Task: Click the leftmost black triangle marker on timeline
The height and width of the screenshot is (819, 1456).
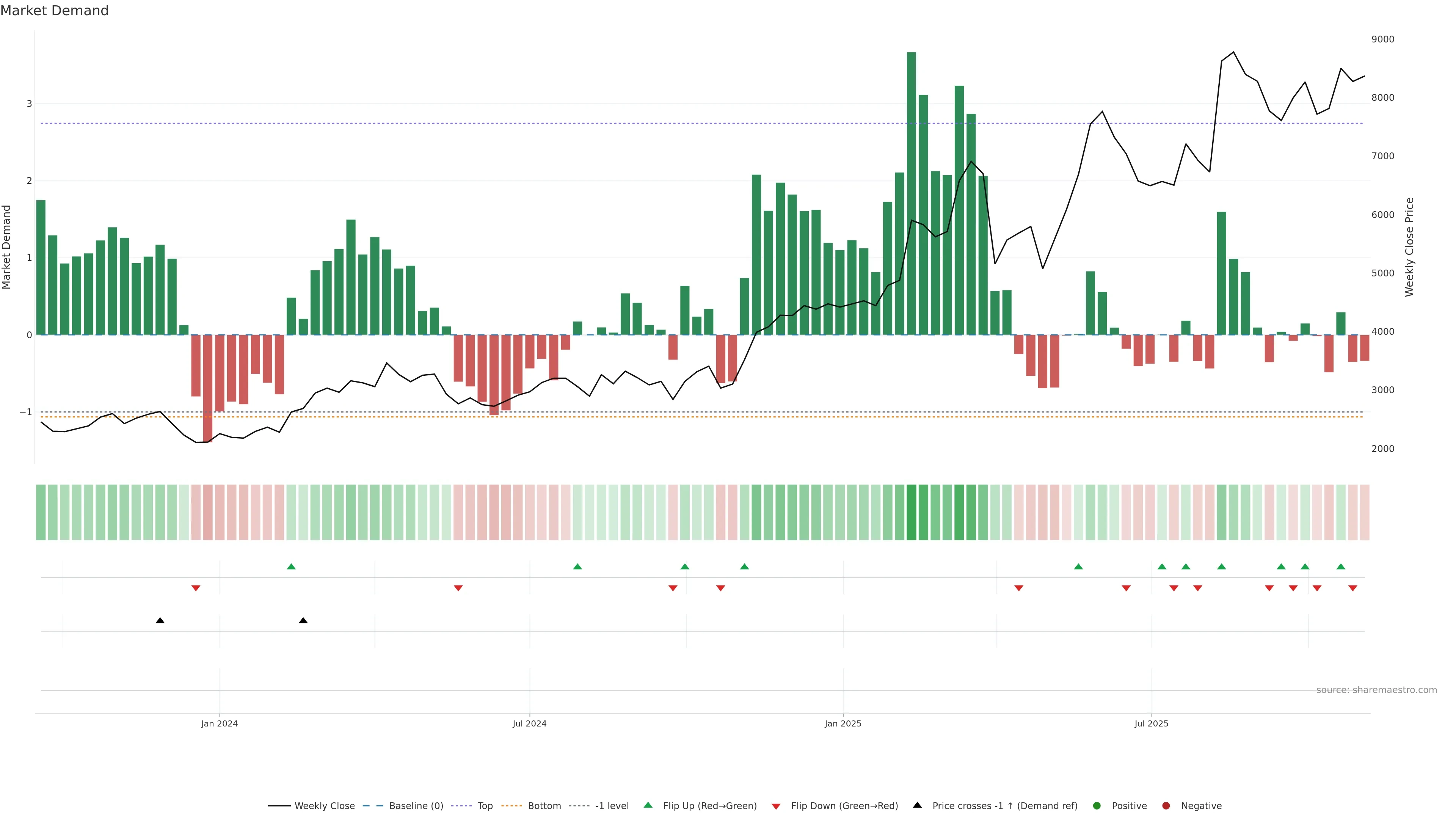Action: point(160,620)
